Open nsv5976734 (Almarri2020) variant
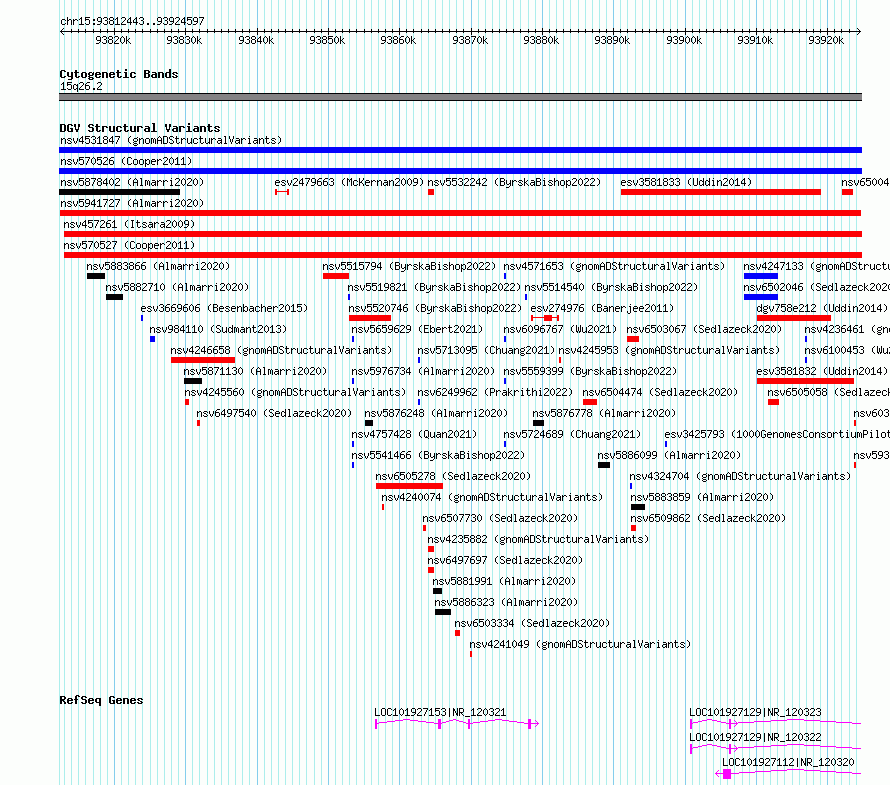The height and width of the screenshot is (785, 890). click(x=423, y=371)
